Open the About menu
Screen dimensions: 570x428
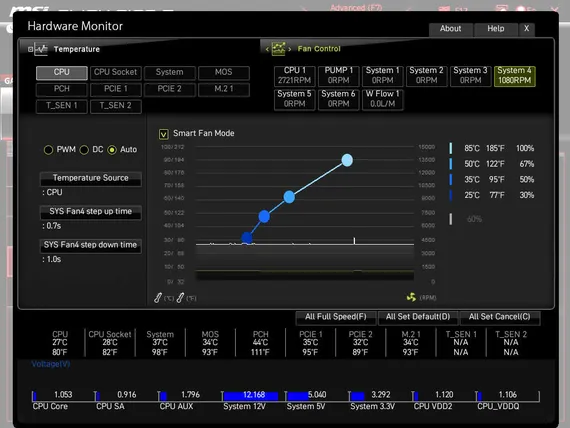(x=451, y=29)
